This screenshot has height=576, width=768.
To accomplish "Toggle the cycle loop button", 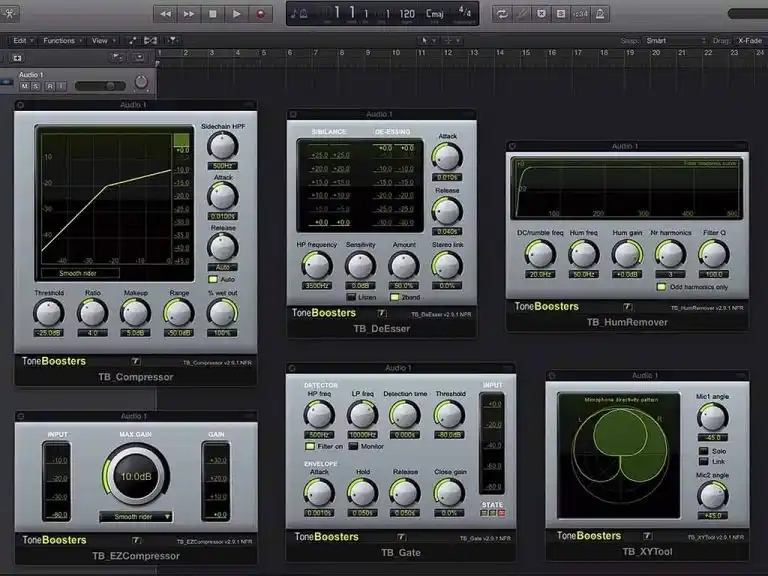I will [502, 14].
